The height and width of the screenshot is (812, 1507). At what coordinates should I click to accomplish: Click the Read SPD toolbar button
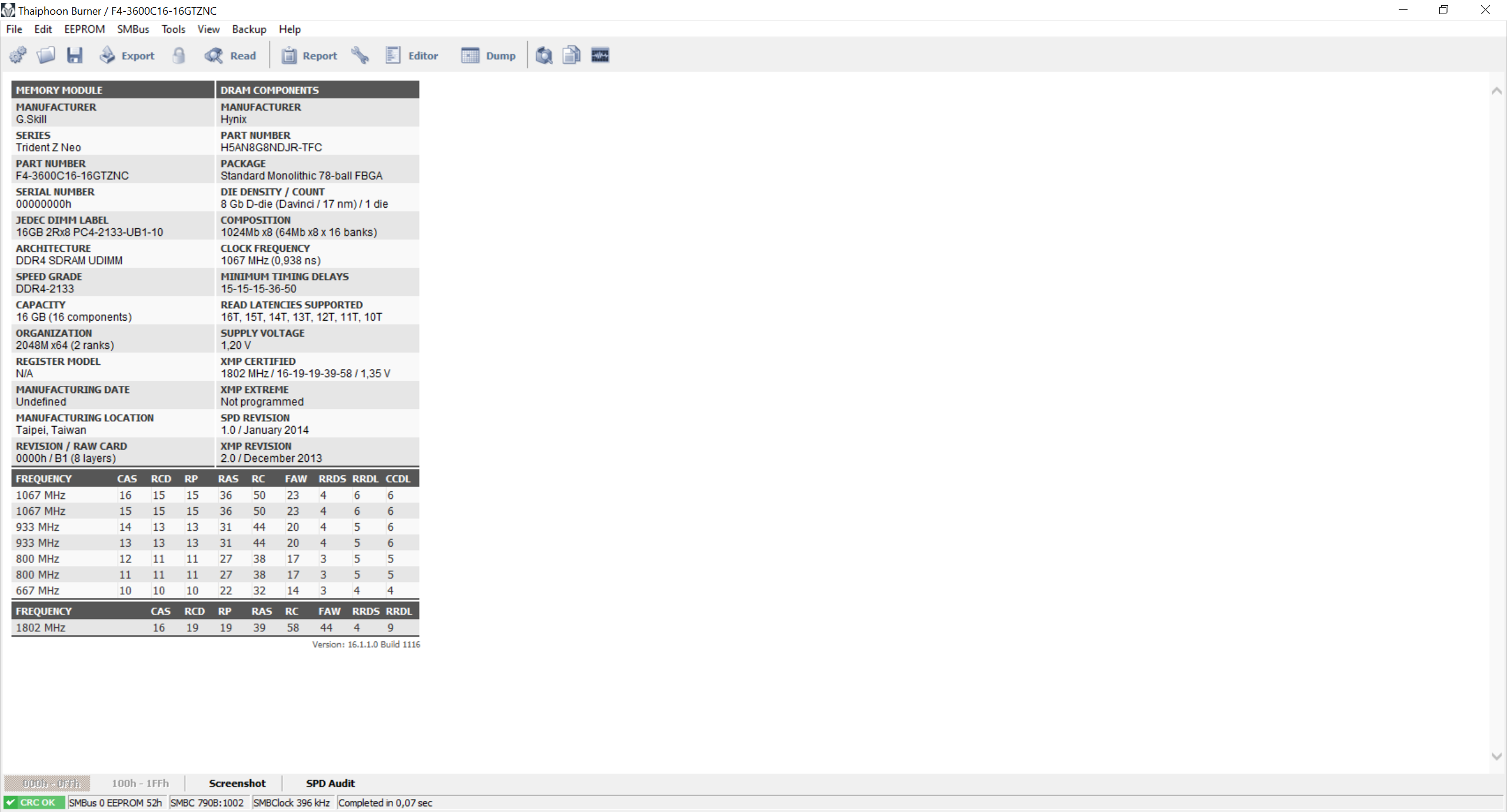(x=231, y=55)
